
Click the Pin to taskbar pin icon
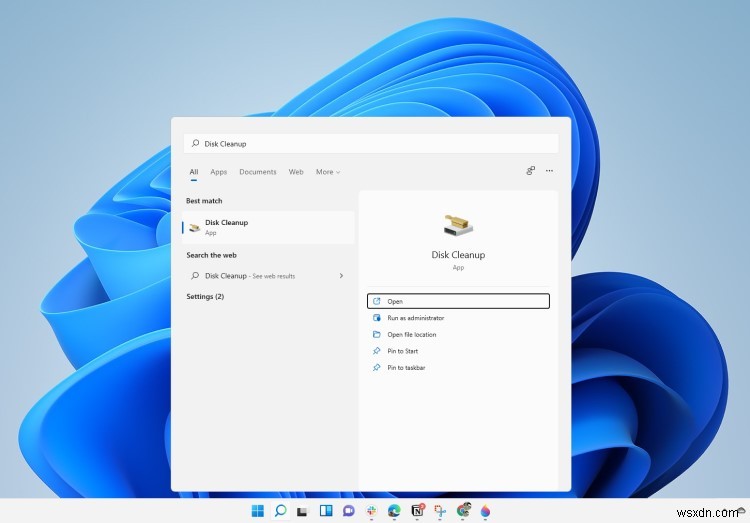pyautogui.click(x=377, y=367)
